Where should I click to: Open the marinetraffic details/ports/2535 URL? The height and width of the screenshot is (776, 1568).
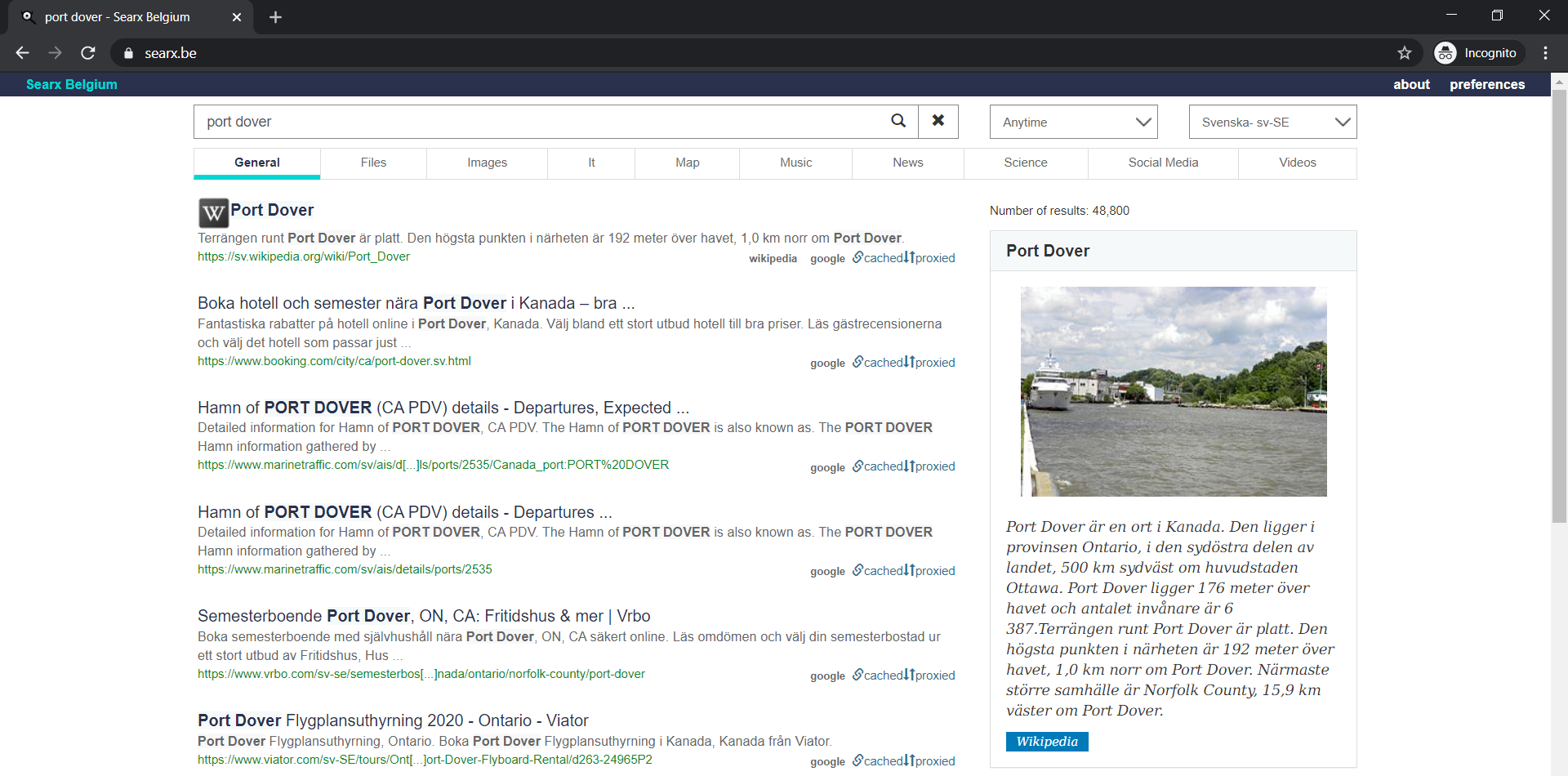click(x=345, y=569)
